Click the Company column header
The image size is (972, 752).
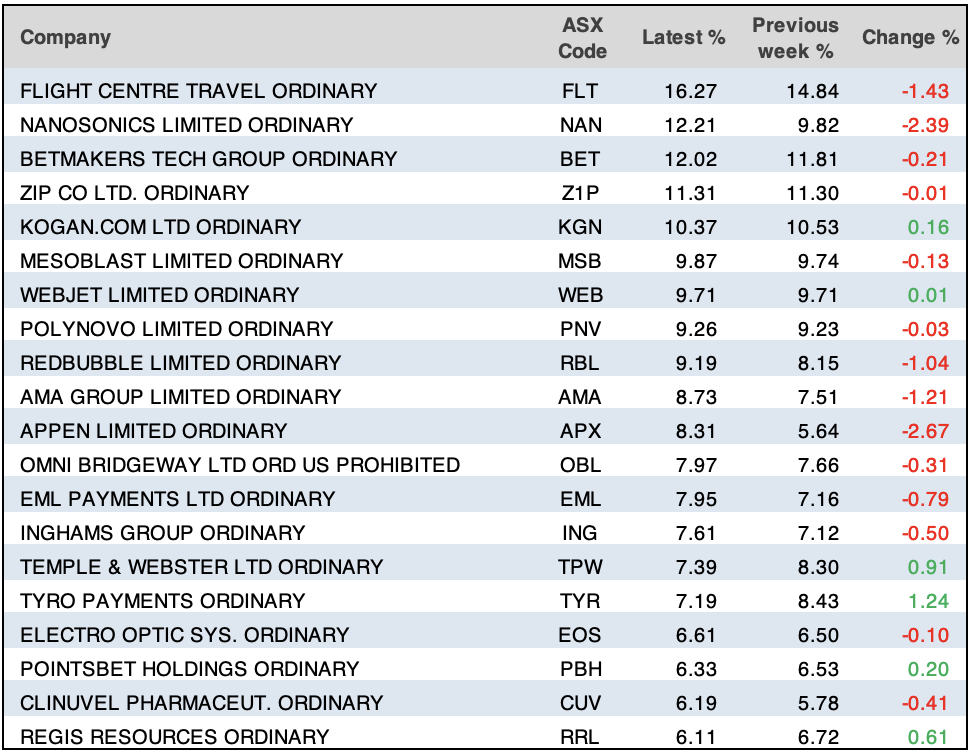[66, 38]
